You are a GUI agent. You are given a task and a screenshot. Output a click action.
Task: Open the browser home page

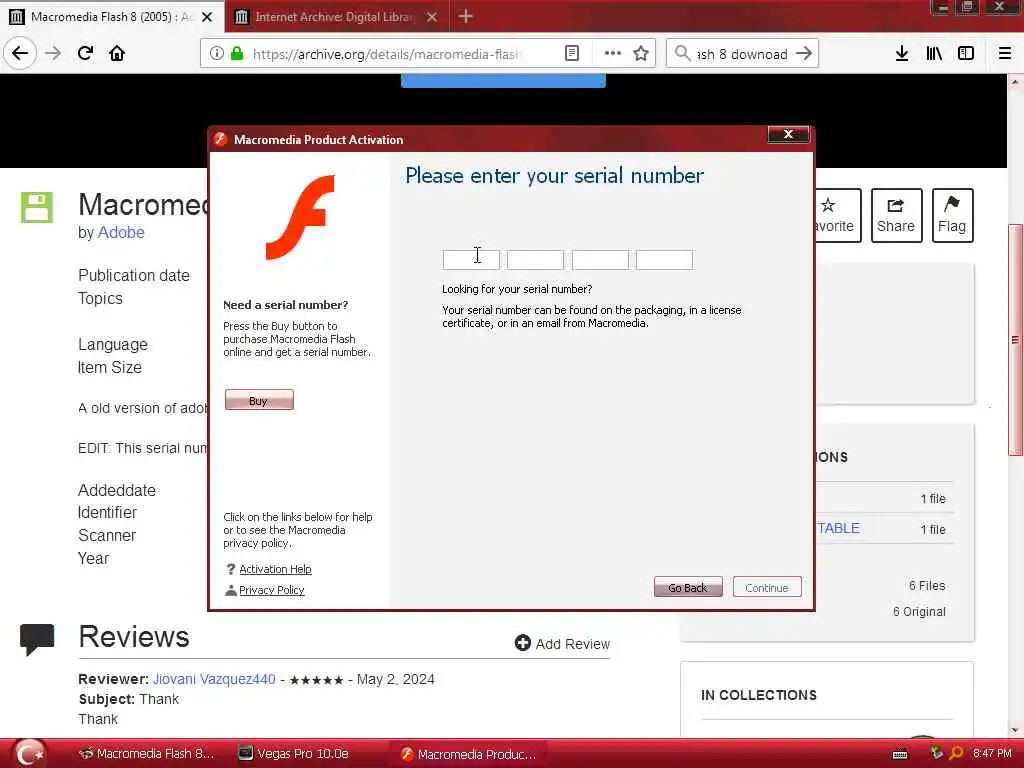(117, 53)
